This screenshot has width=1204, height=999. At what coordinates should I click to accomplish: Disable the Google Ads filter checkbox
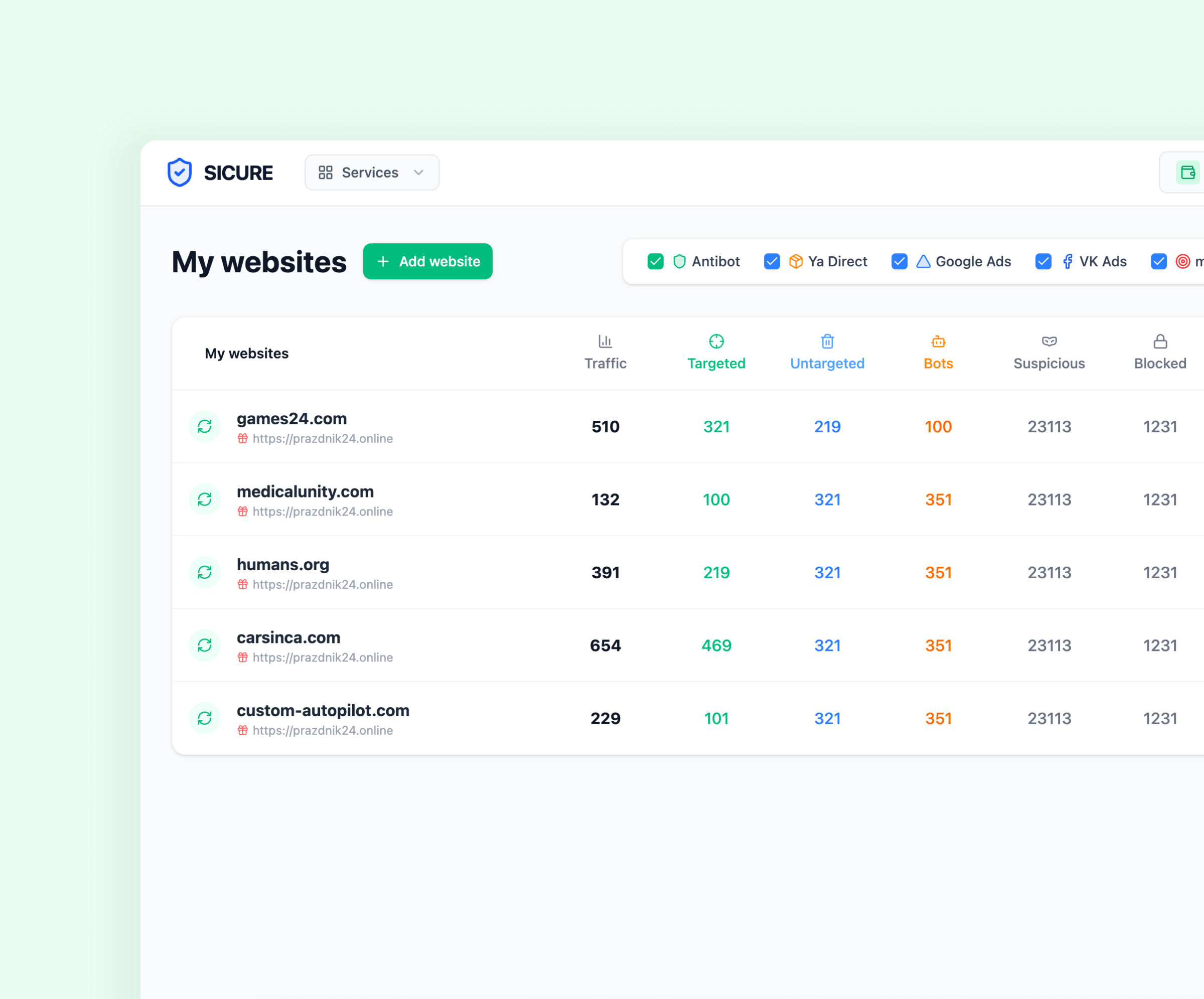tap(899, 261)
